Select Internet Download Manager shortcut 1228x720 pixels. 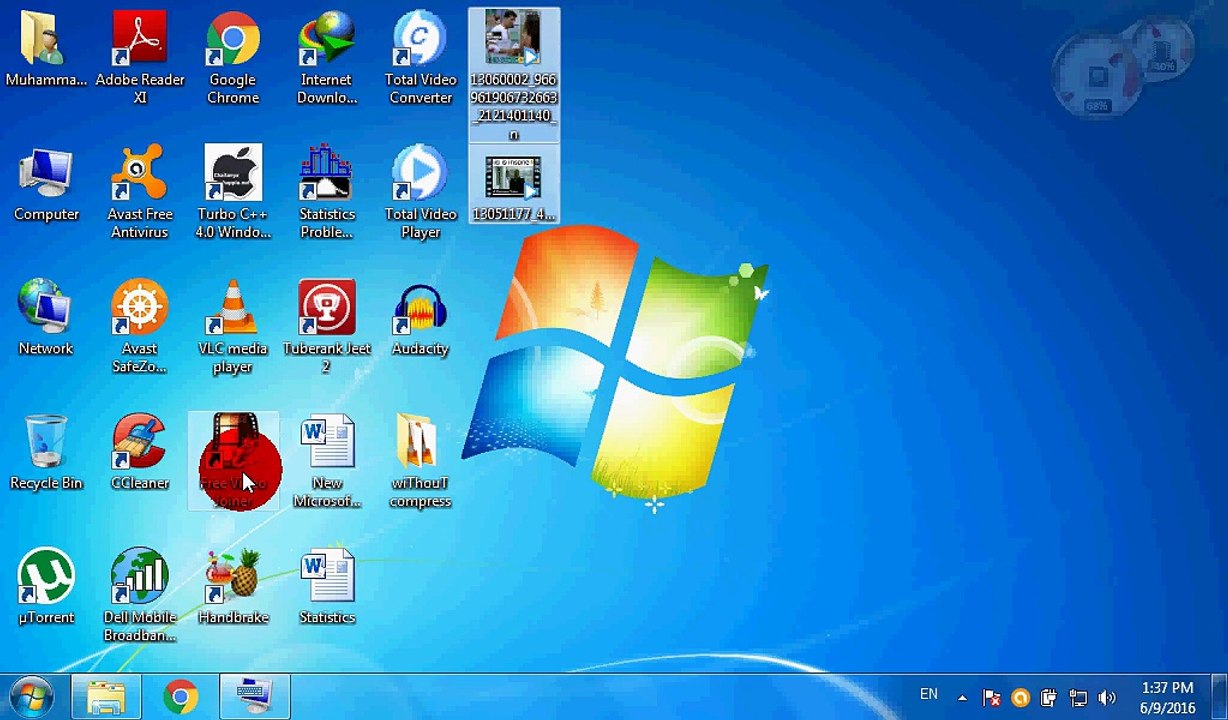327,58
